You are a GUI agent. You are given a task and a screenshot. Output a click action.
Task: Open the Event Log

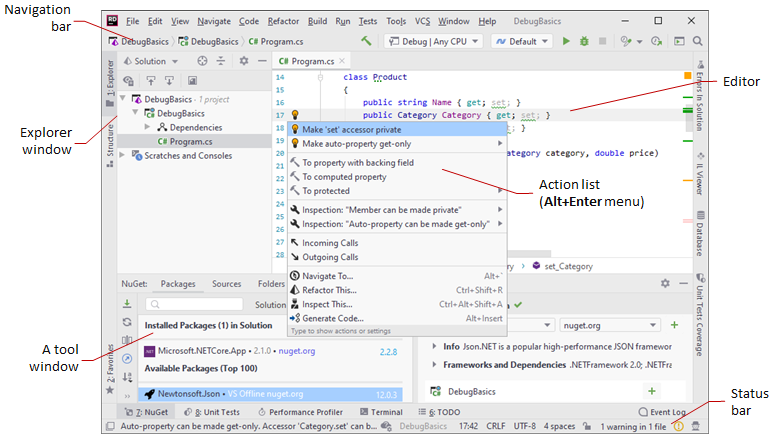662,412
